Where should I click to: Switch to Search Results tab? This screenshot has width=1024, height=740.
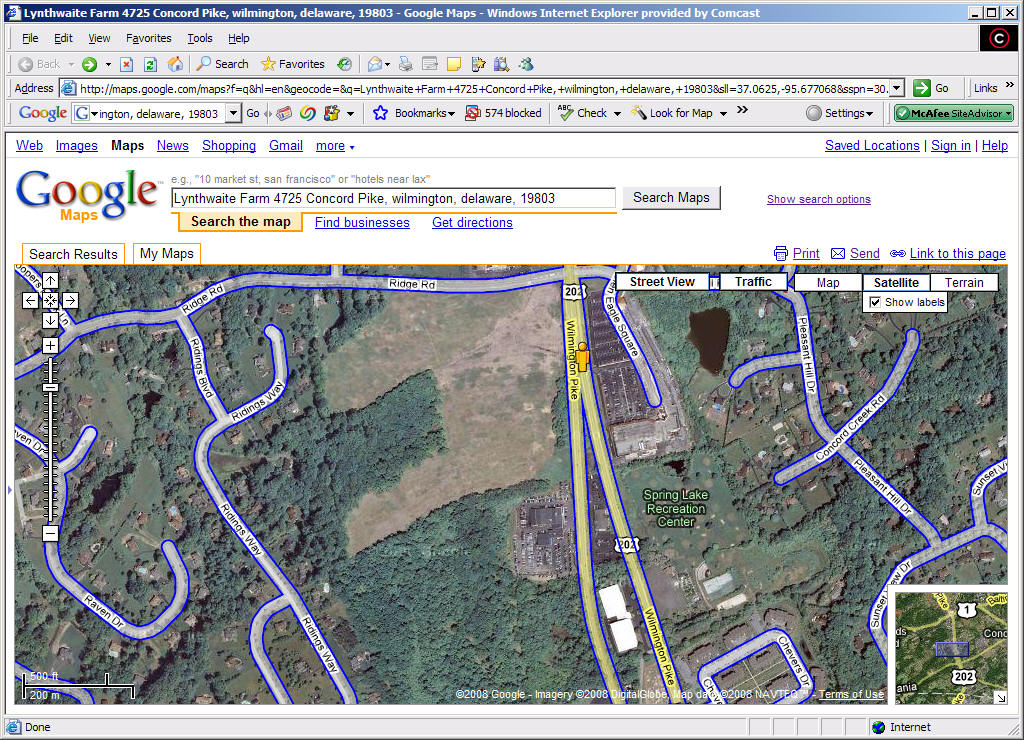coord(73,254)
